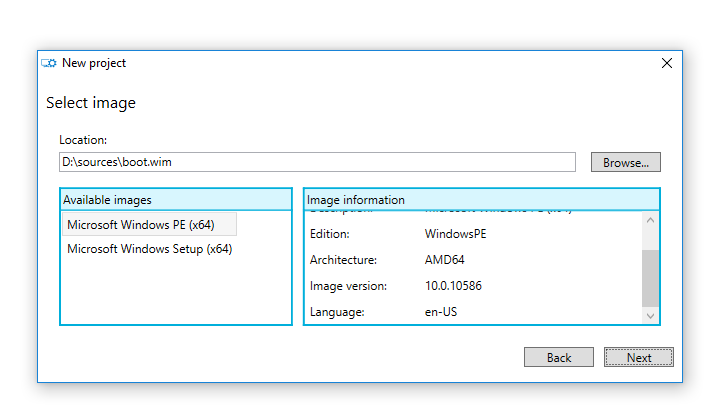Go to the previous step with Back
This screenshot has width=710, height=406.
pyautogui.click(x=559, y=357)
